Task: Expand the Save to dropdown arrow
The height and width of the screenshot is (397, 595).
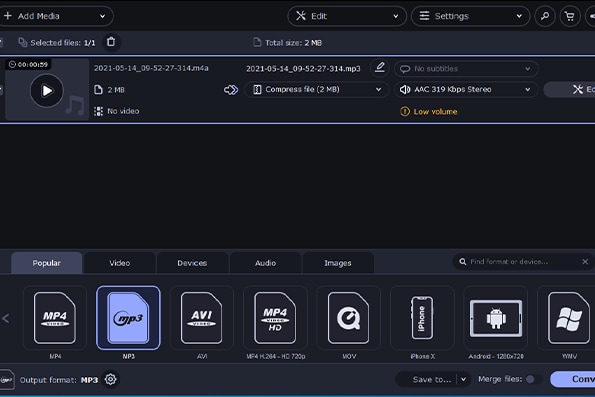Action: [x=463, y=379]
